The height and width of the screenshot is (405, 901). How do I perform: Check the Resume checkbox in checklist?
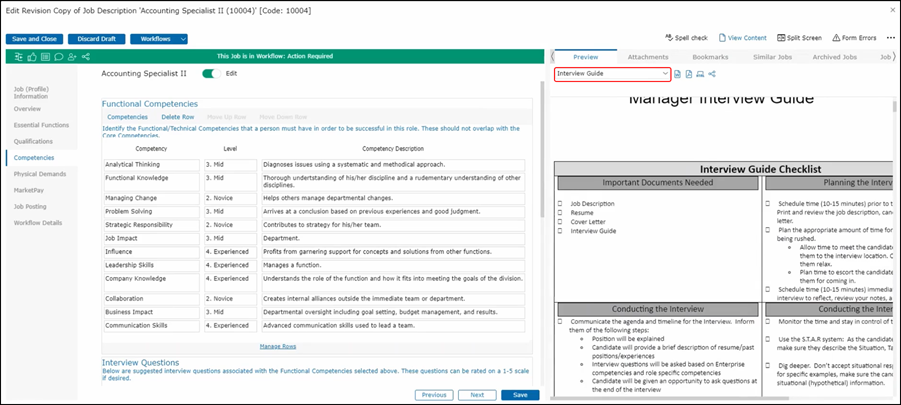[561, 213]
